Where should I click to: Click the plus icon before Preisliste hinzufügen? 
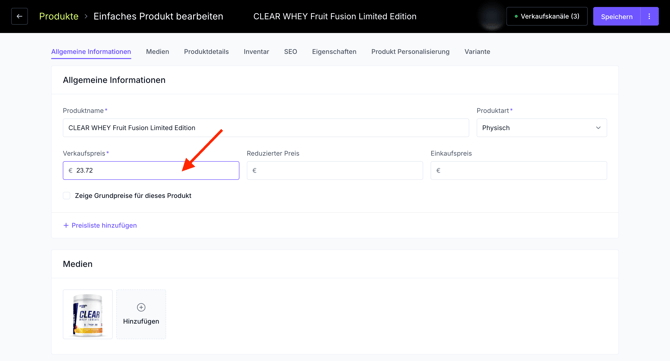(x=66, y=226)
